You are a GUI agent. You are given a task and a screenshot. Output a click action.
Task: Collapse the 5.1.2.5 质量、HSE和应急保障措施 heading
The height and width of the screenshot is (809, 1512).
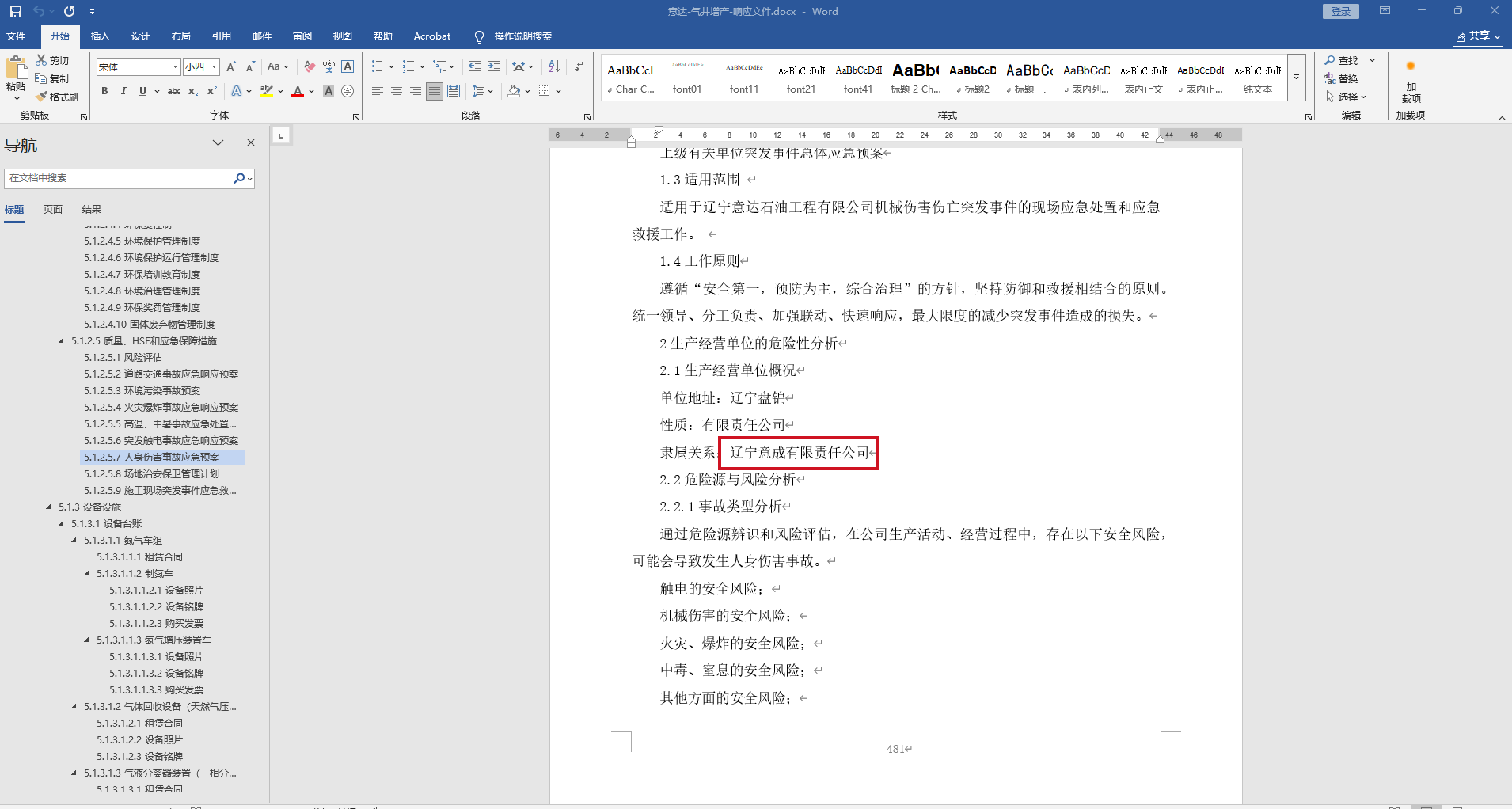tap(62, 340)
